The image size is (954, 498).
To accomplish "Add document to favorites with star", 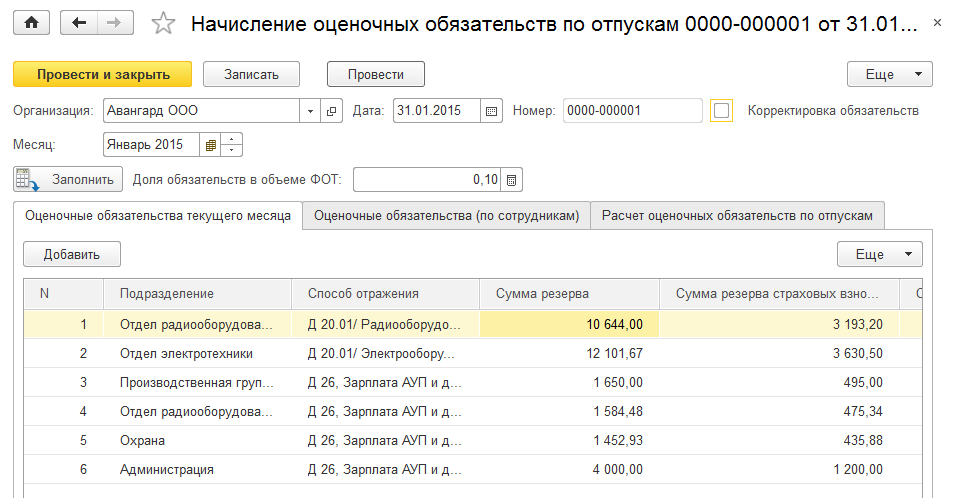I will [x=163, y=25].
